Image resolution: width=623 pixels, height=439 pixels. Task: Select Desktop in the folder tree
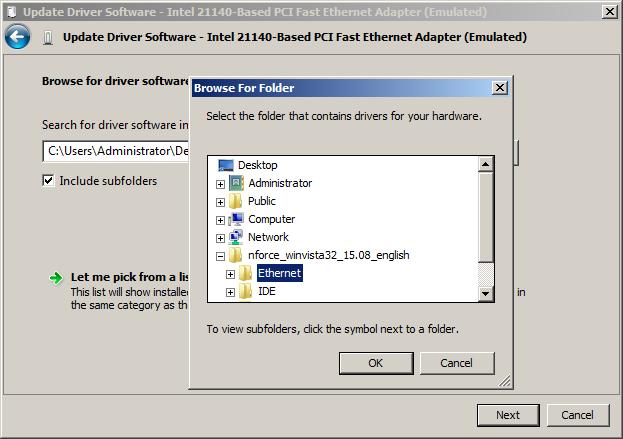point(257,165)
